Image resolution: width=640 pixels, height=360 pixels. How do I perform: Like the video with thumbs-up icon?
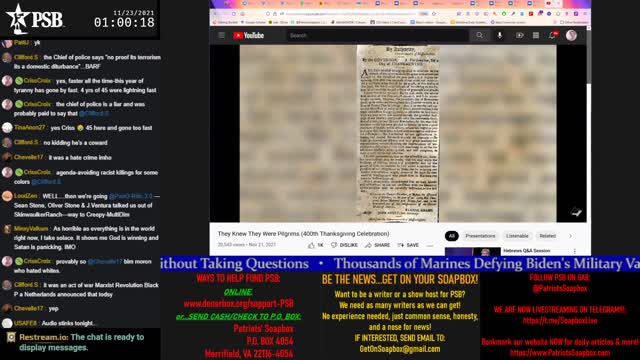click(x=316, y=245)
